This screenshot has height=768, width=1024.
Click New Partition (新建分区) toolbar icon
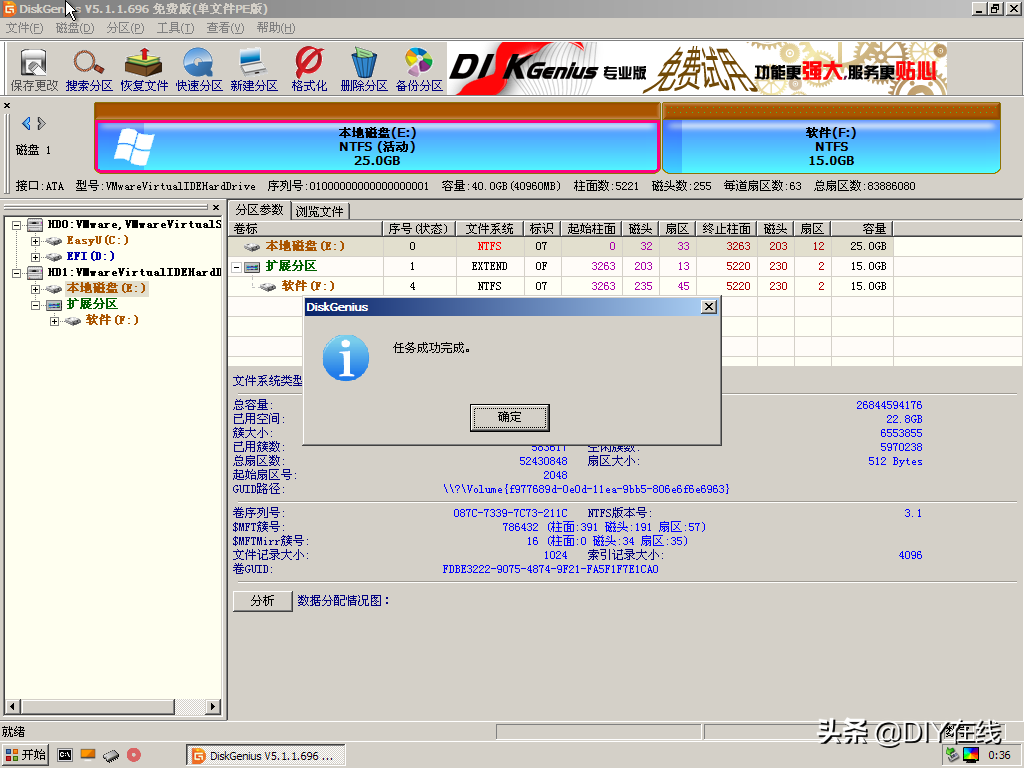(x=254, y=68)
